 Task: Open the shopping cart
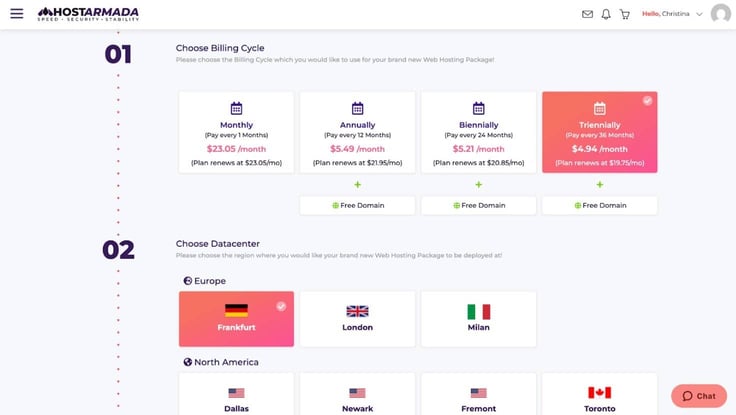tap(625, 14)
